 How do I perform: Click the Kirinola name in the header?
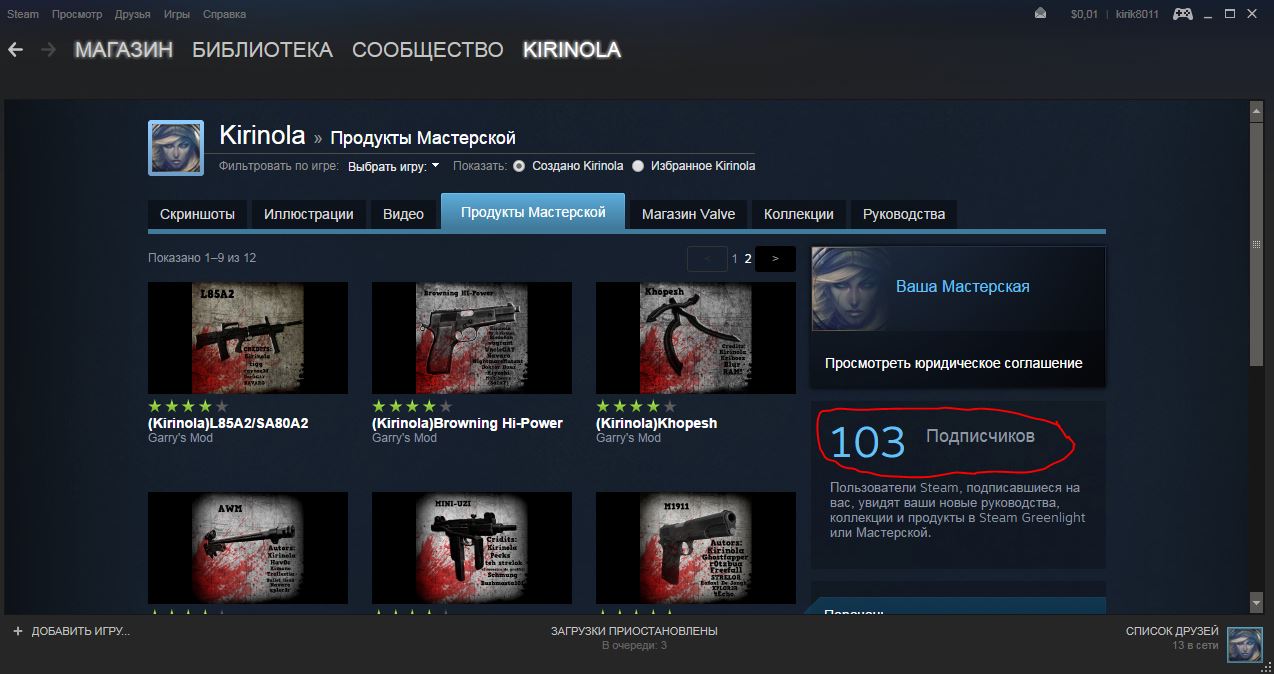pyautogui.click(x=262, y=135)
